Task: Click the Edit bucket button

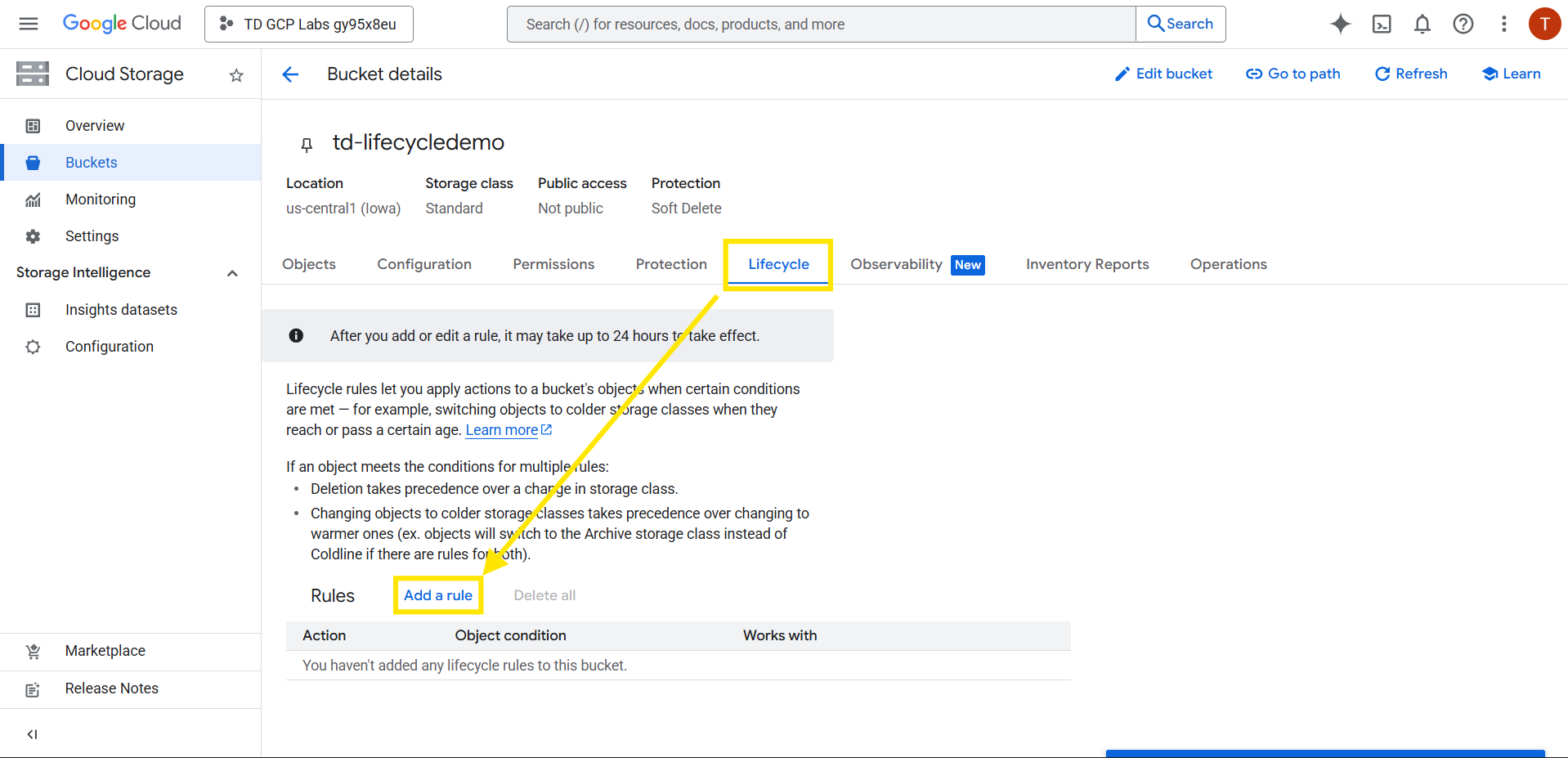Action: [1163, 74]
